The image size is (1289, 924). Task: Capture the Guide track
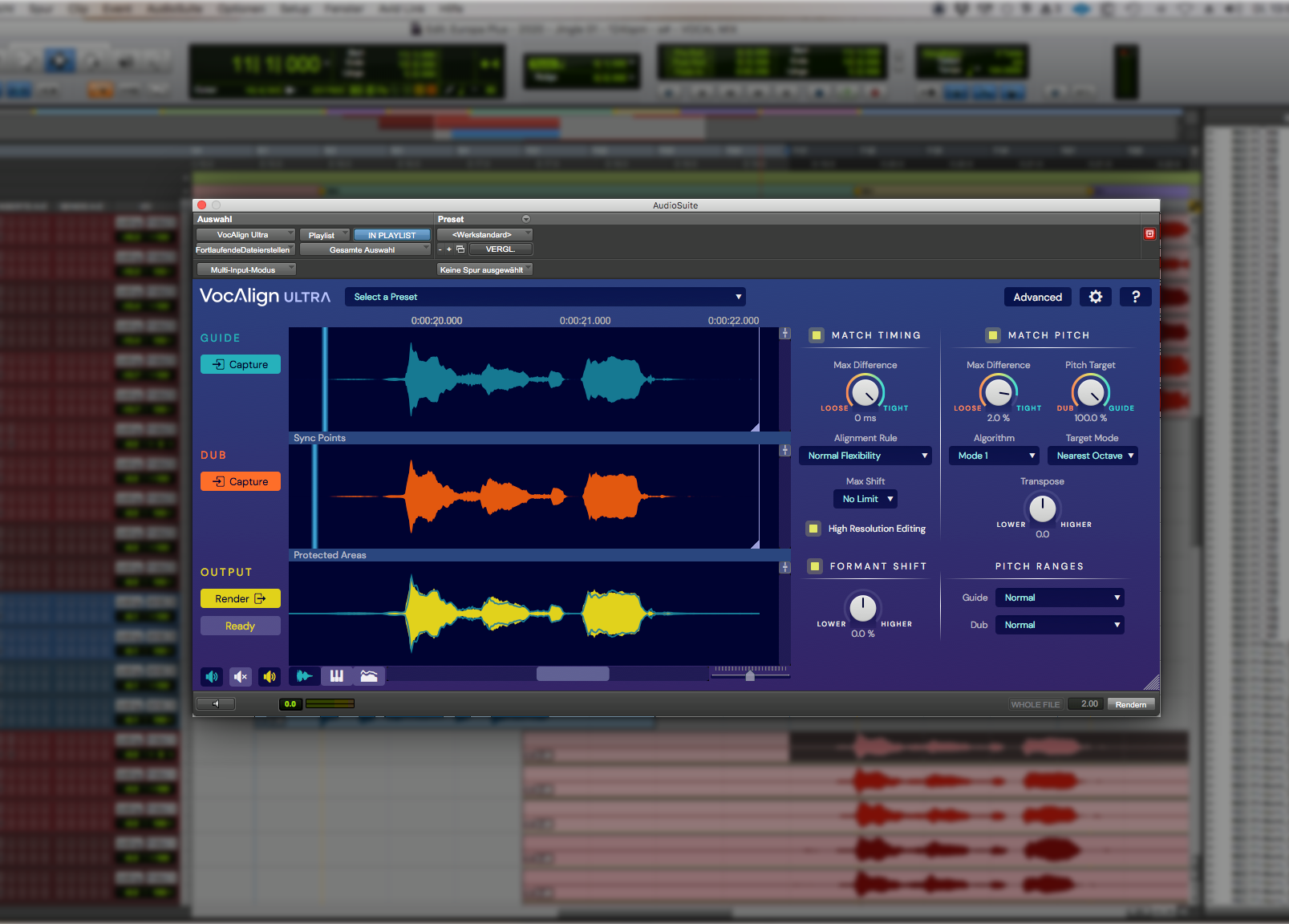pos(240,364)
